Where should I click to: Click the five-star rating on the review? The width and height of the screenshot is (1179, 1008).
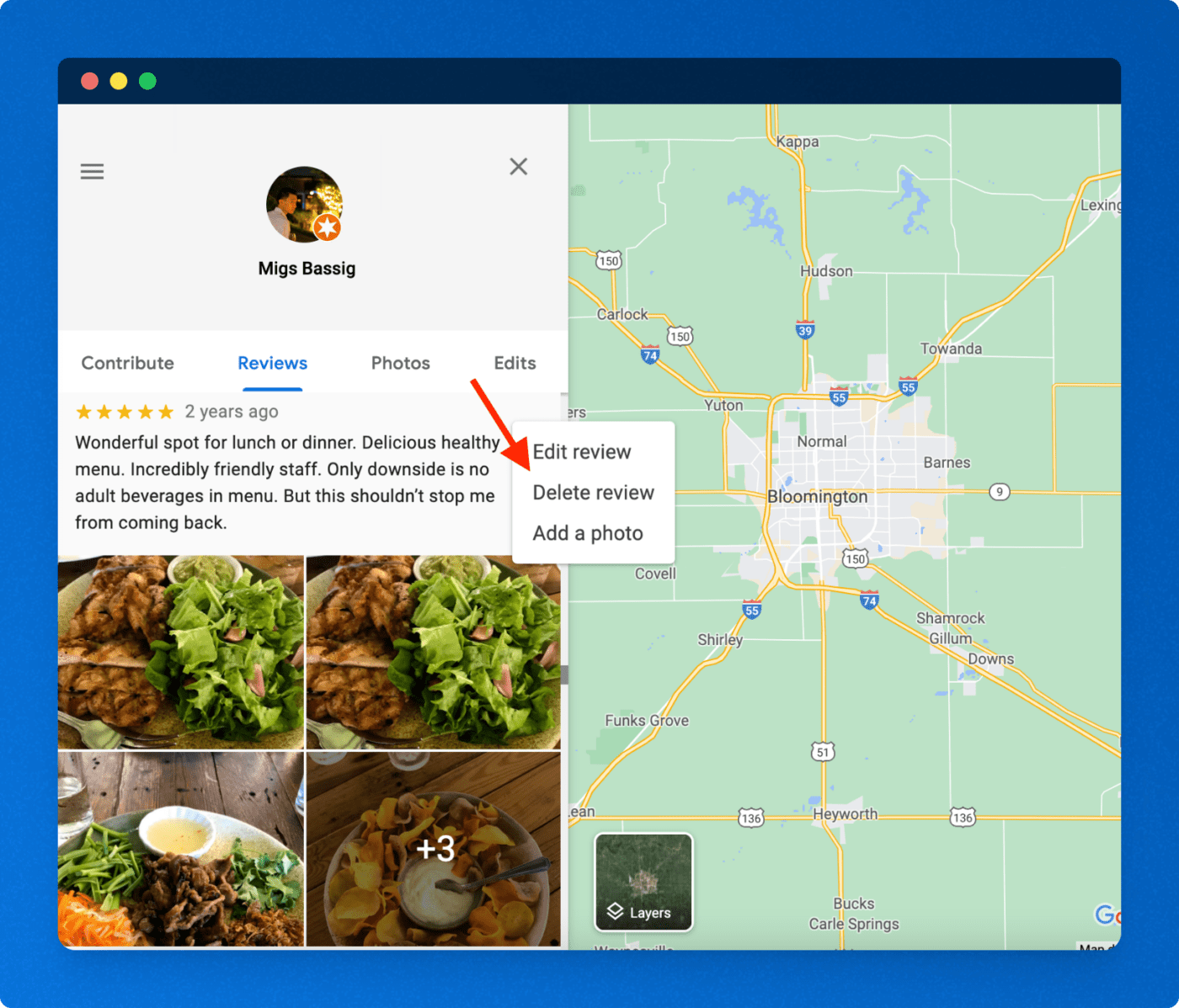click(x=124, y=411)
